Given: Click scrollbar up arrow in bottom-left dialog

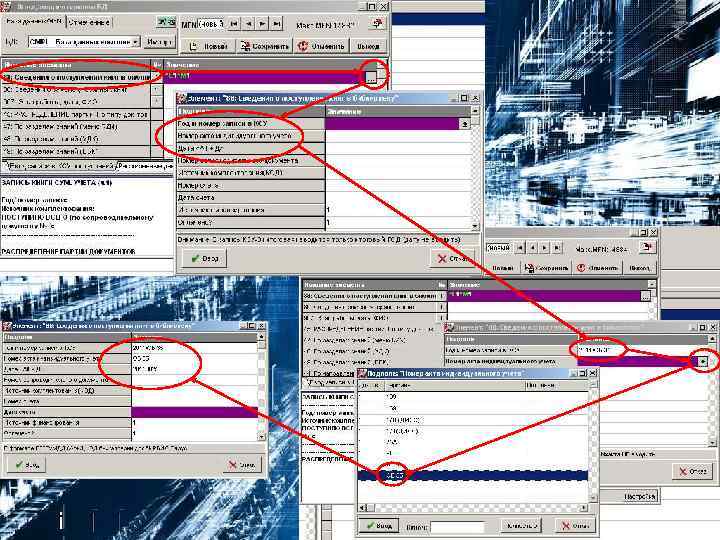Looking at the screenshot, I should pyautogui.click(x=262, y=337).
